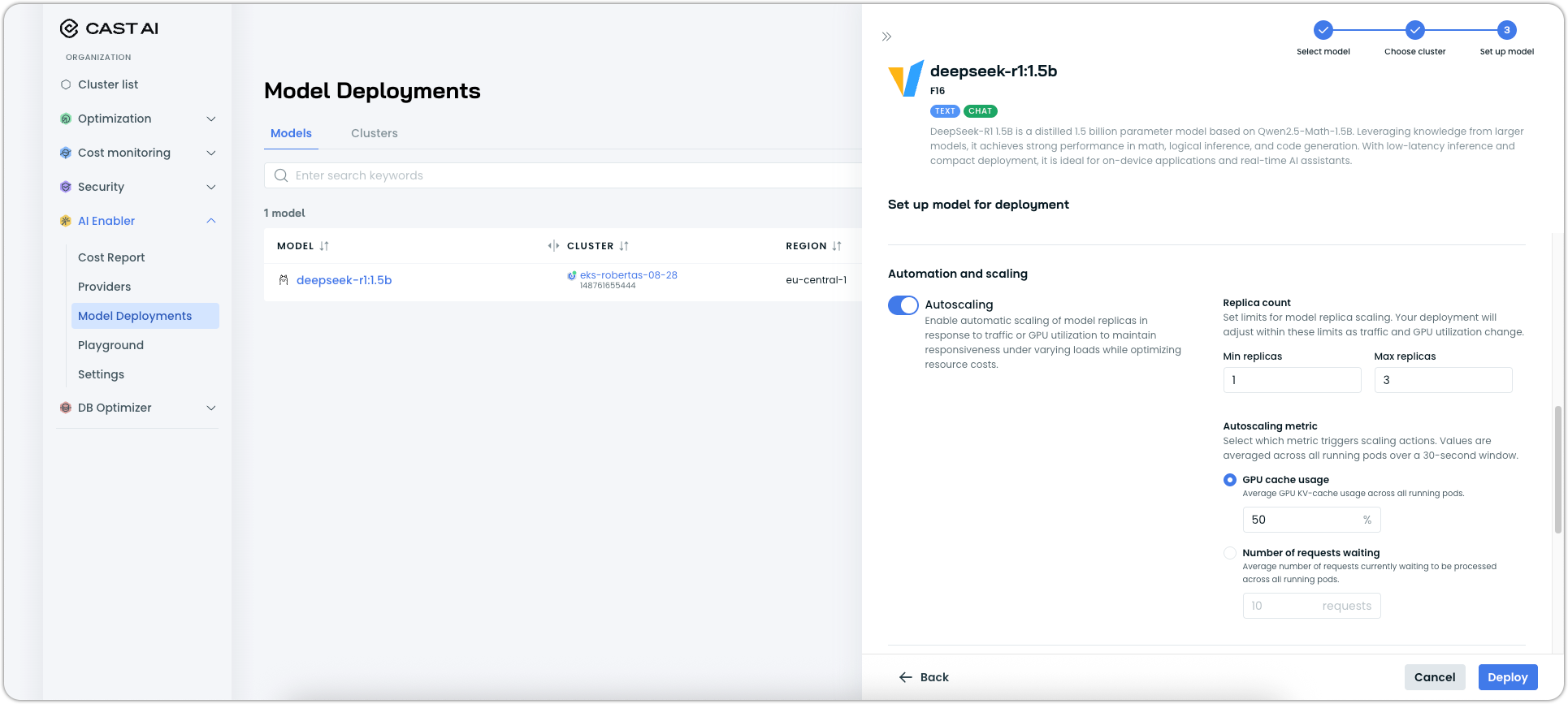Viewport: 1568px width, 704px height.
Task: Click the eu-central-1 region cell
Action: point(816,280)
